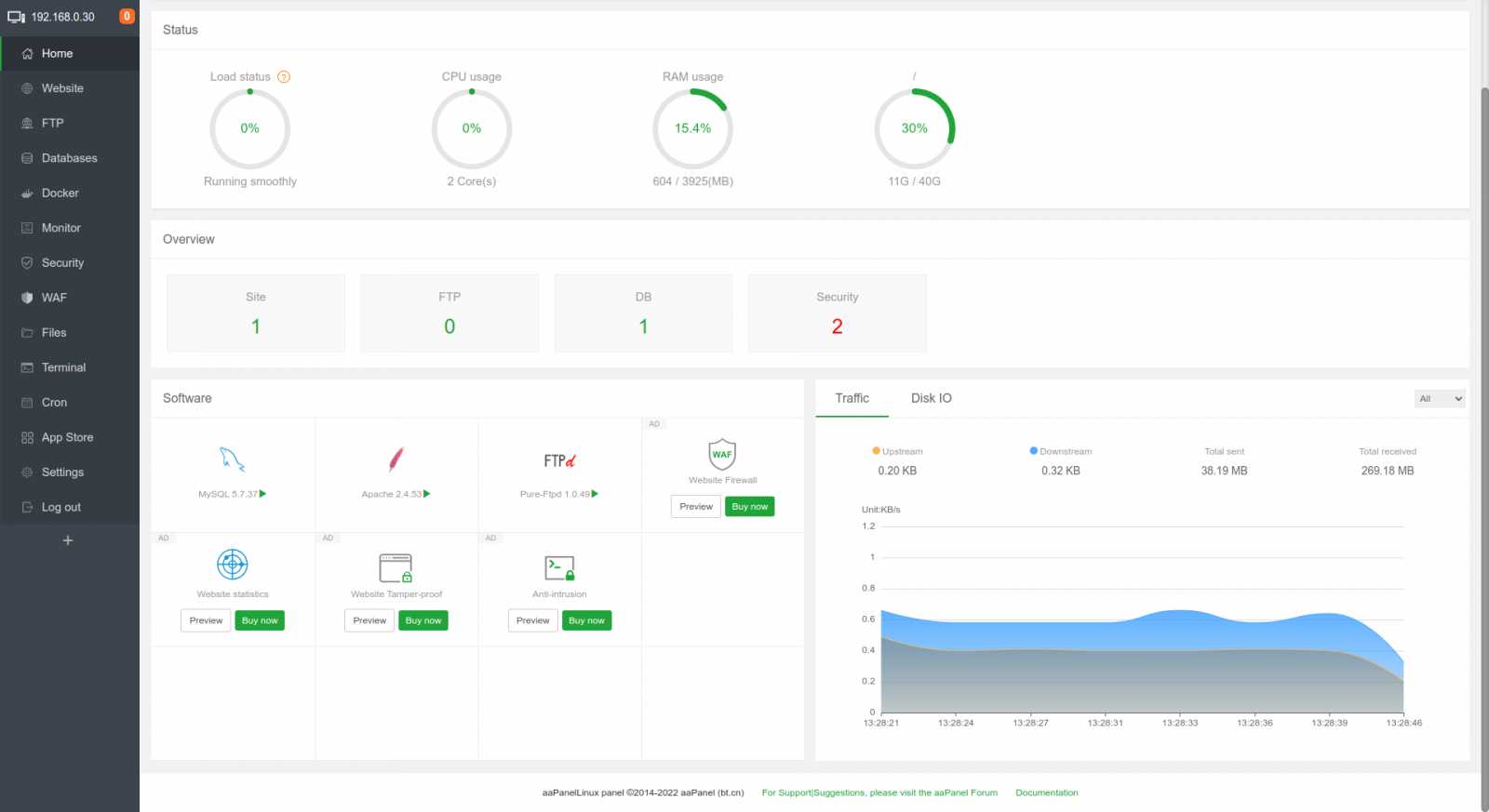This screenshot has height=812, width=1489.
Task: Visit the aaPanel Forum support link
Action: 879,792
